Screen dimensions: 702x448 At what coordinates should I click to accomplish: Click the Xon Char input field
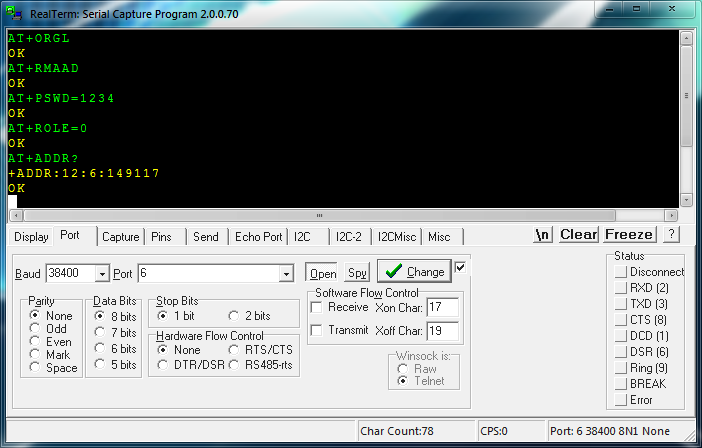(442, 307)
